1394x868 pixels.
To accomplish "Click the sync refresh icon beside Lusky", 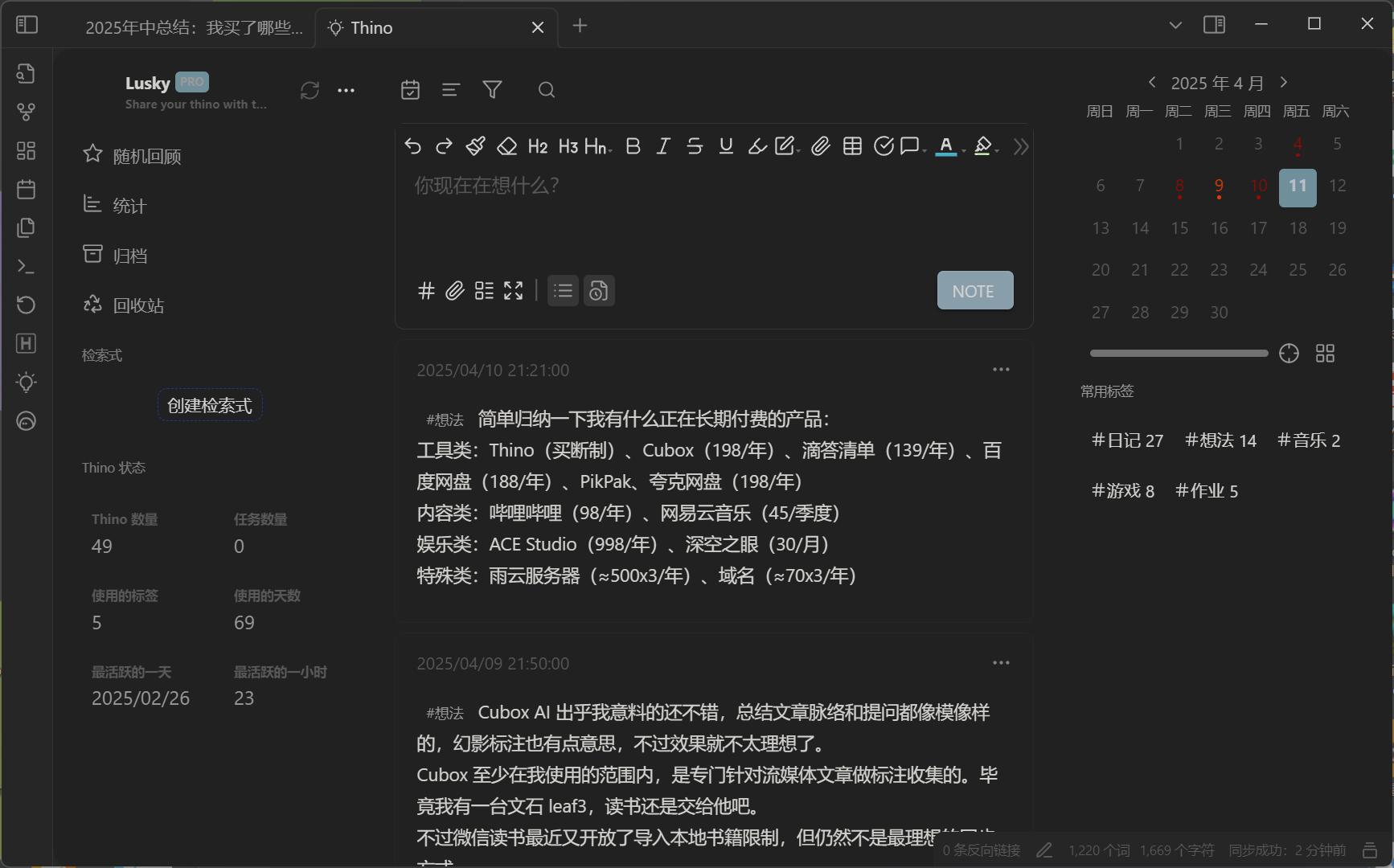I will [310, 90].
